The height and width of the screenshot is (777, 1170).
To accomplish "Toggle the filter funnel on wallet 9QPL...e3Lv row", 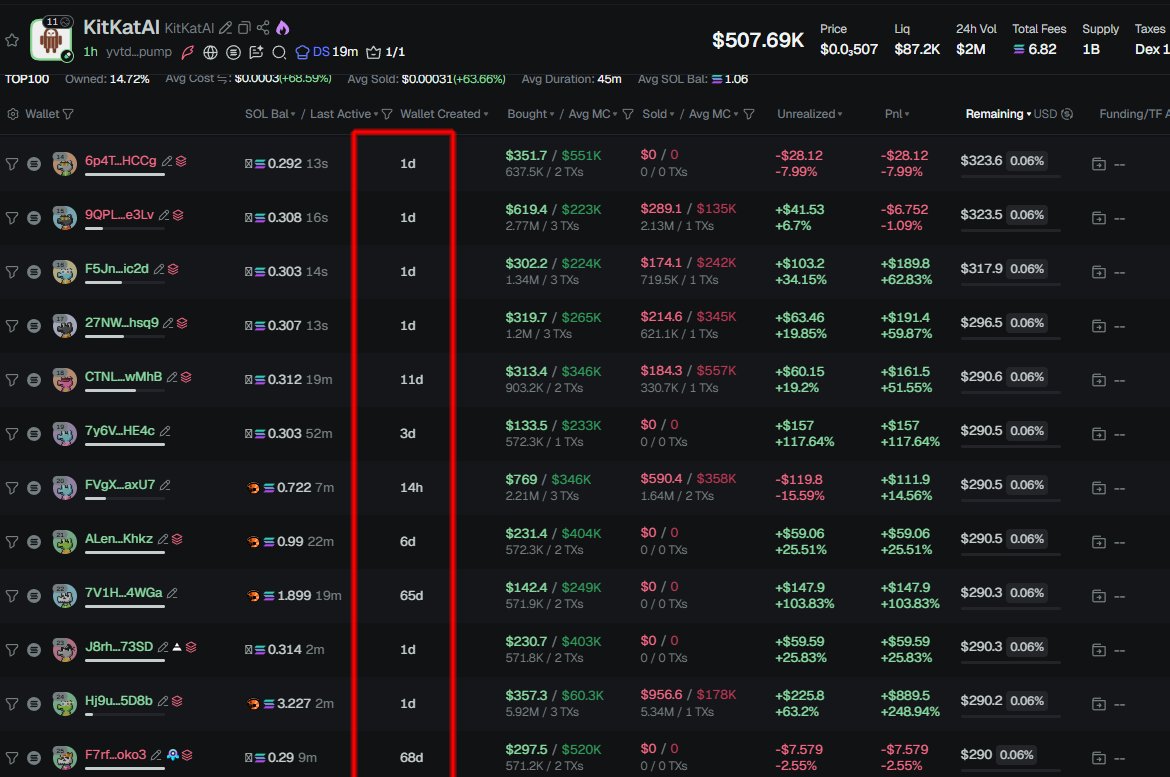I will (x=12, y=217).
